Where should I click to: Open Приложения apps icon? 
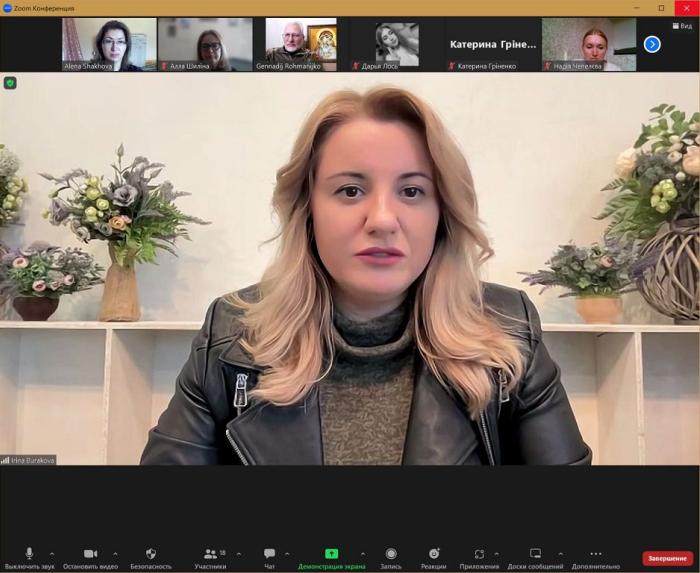(x=479, y=555)
